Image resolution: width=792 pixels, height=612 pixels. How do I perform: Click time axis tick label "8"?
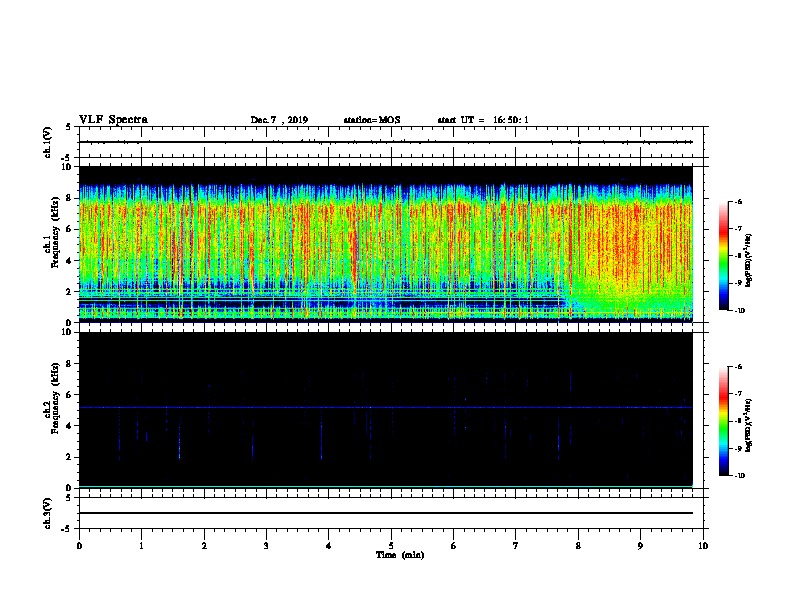click(578, 545)
